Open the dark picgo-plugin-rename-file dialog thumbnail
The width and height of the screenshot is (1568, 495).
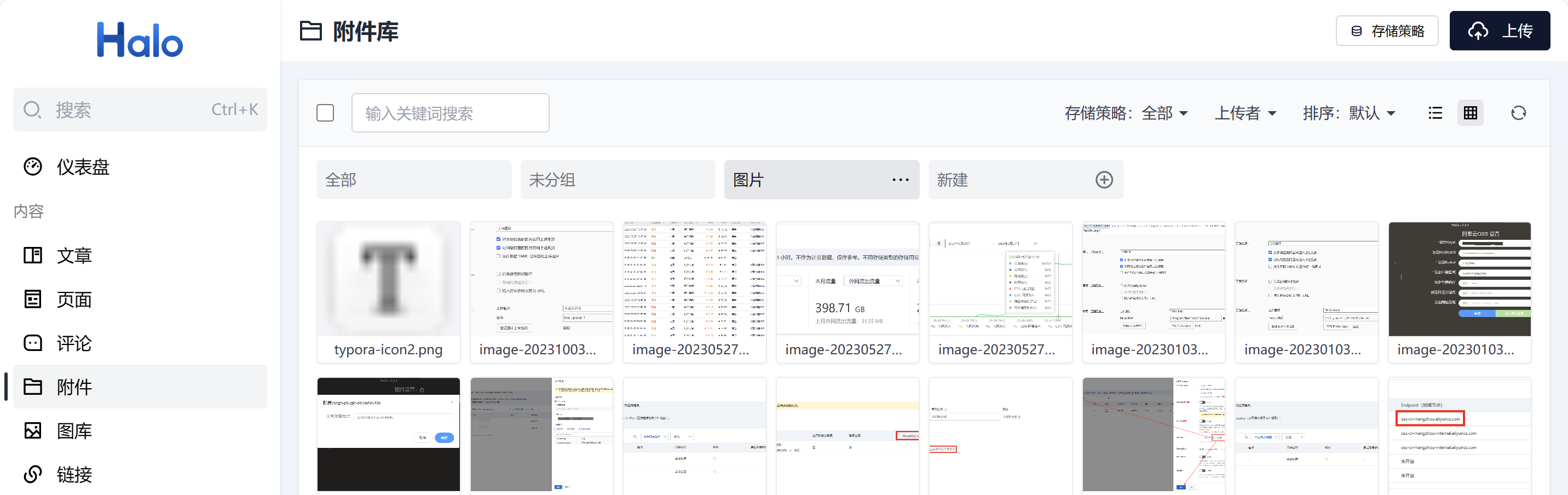point(388,435)
